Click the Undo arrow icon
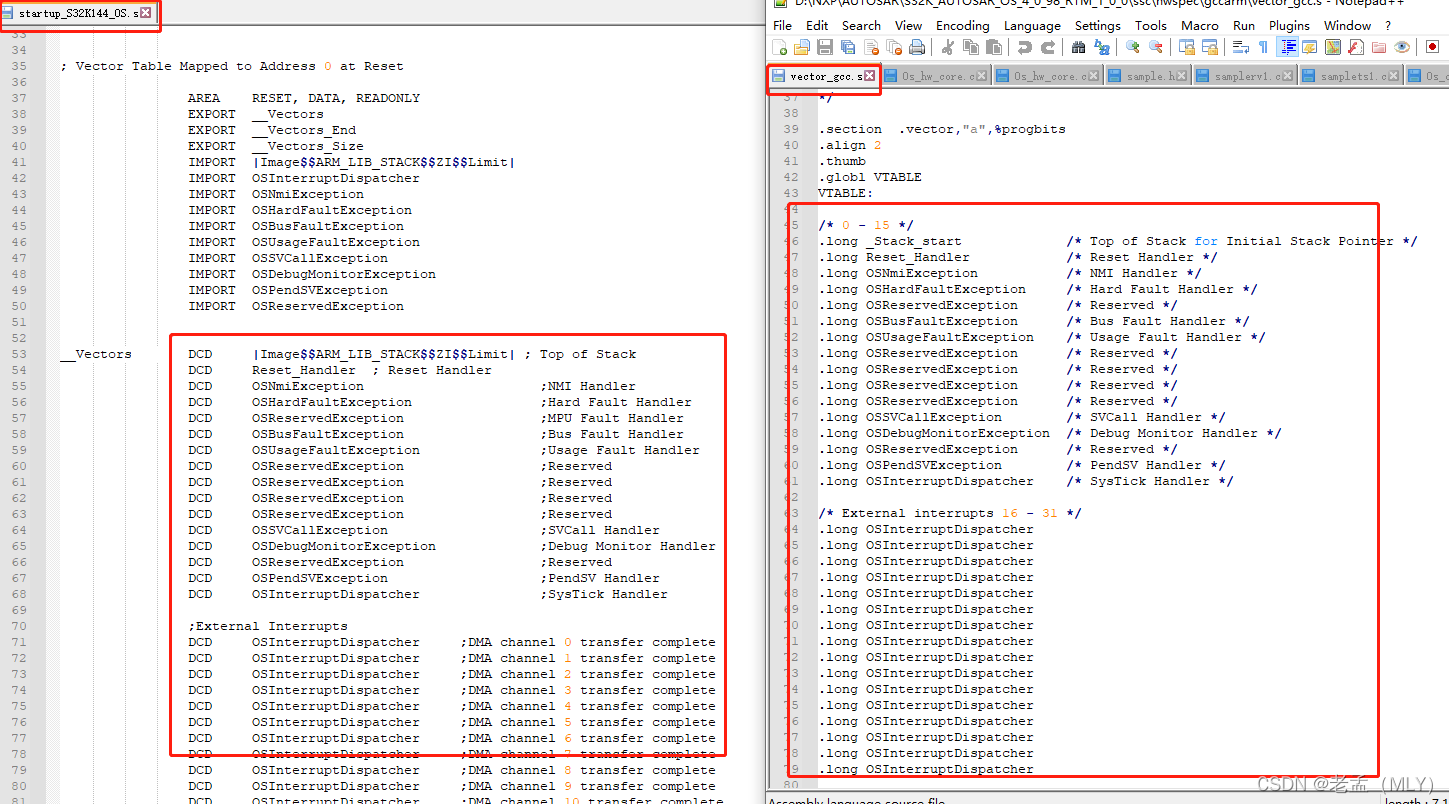This screenshot has height=804, width=1449. coord(1025,47)
